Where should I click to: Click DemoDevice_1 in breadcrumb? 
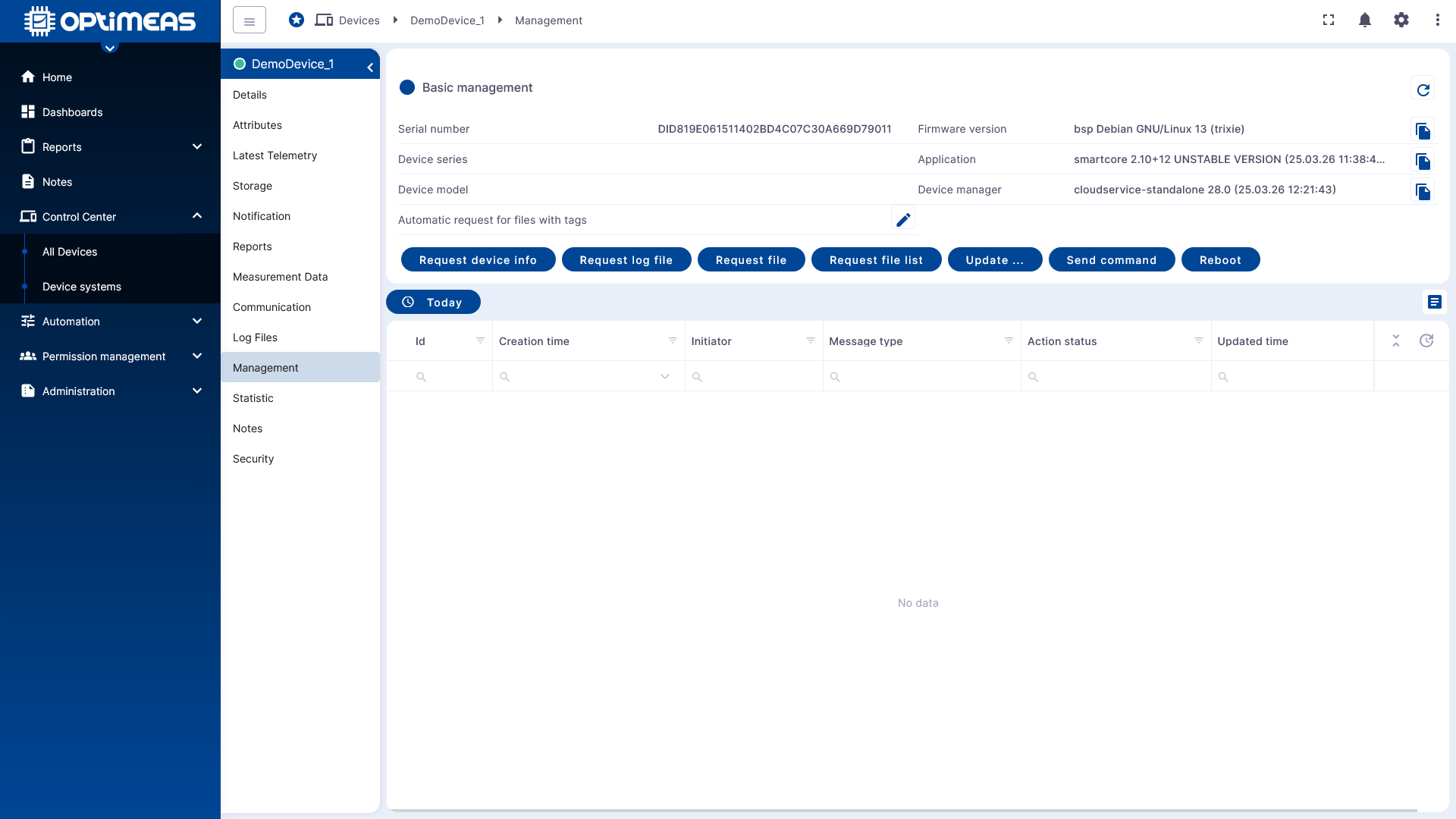click(x=447, y=20)
